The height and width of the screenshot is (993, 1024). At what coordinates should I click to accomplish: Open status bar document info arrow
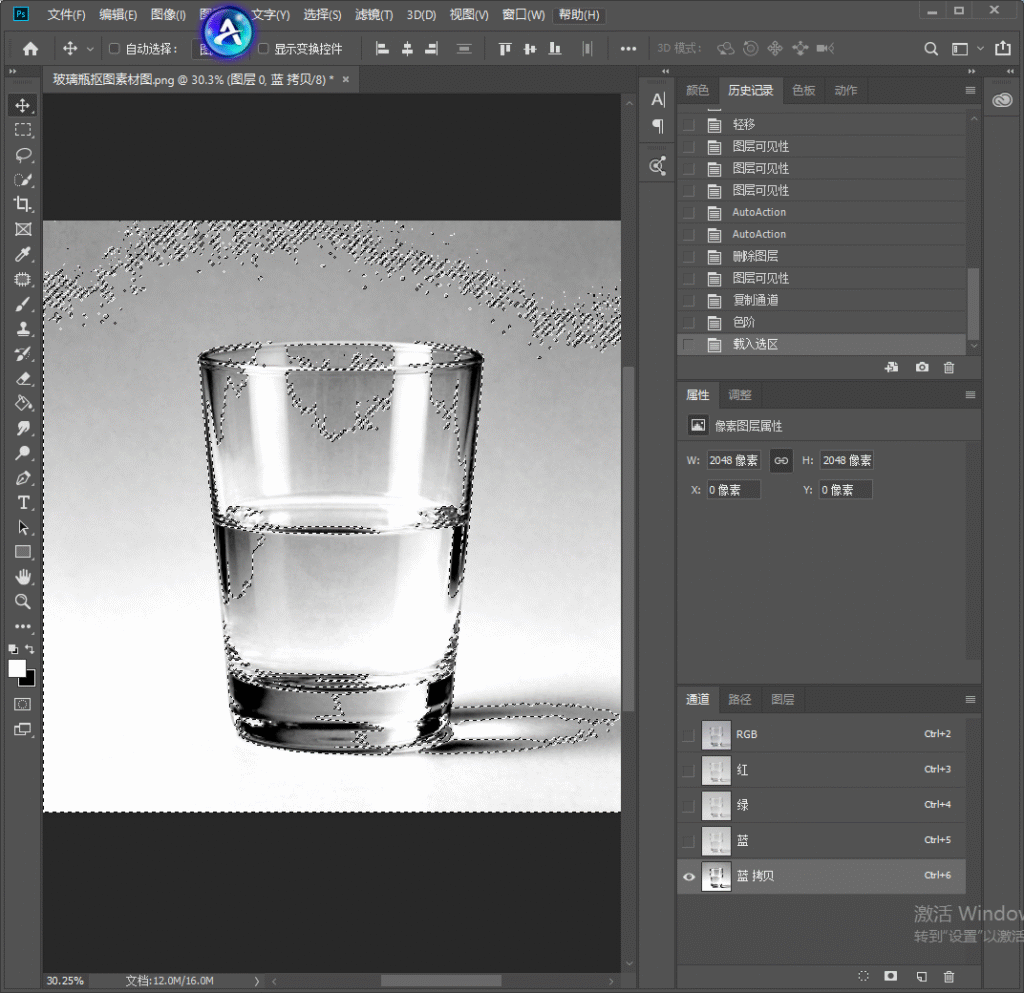[257, 981]
